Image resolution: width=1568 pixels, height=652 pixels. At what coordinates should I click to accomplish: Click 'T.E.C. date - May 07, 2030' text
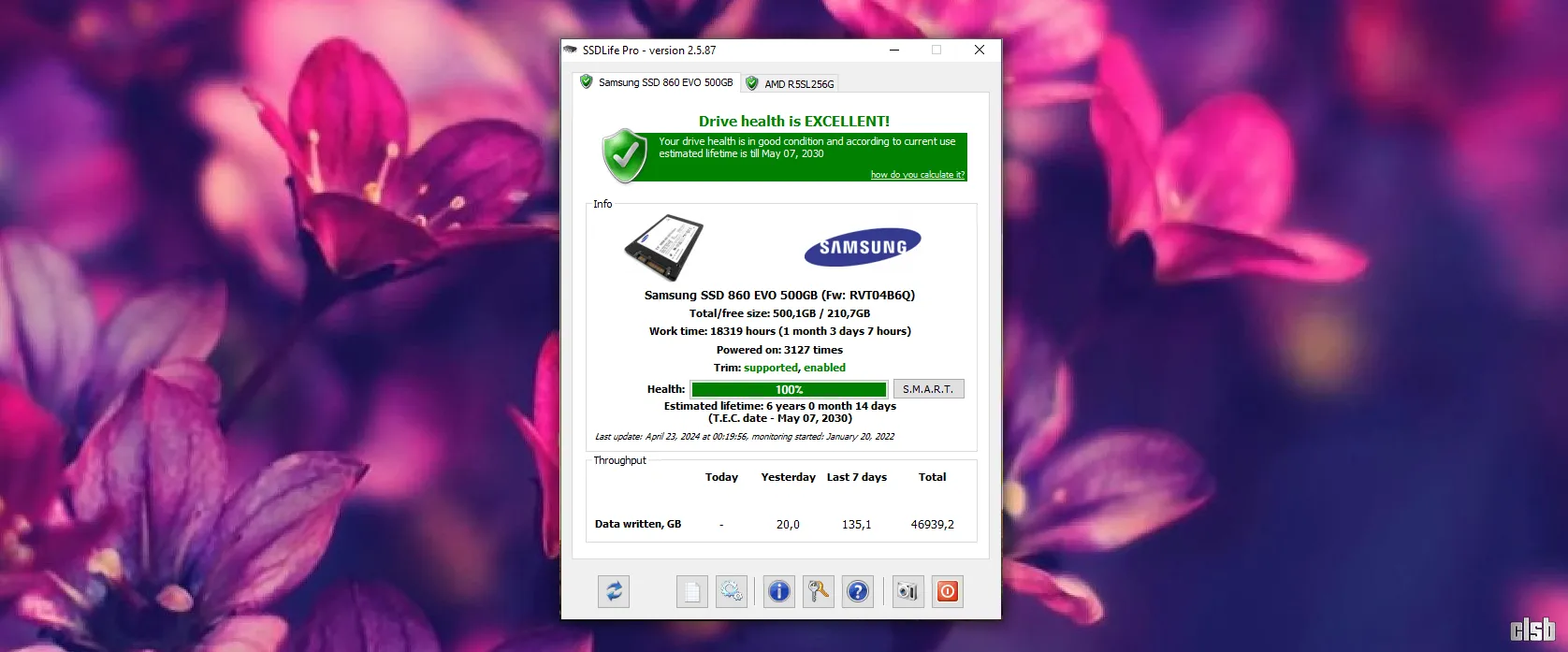779,418
